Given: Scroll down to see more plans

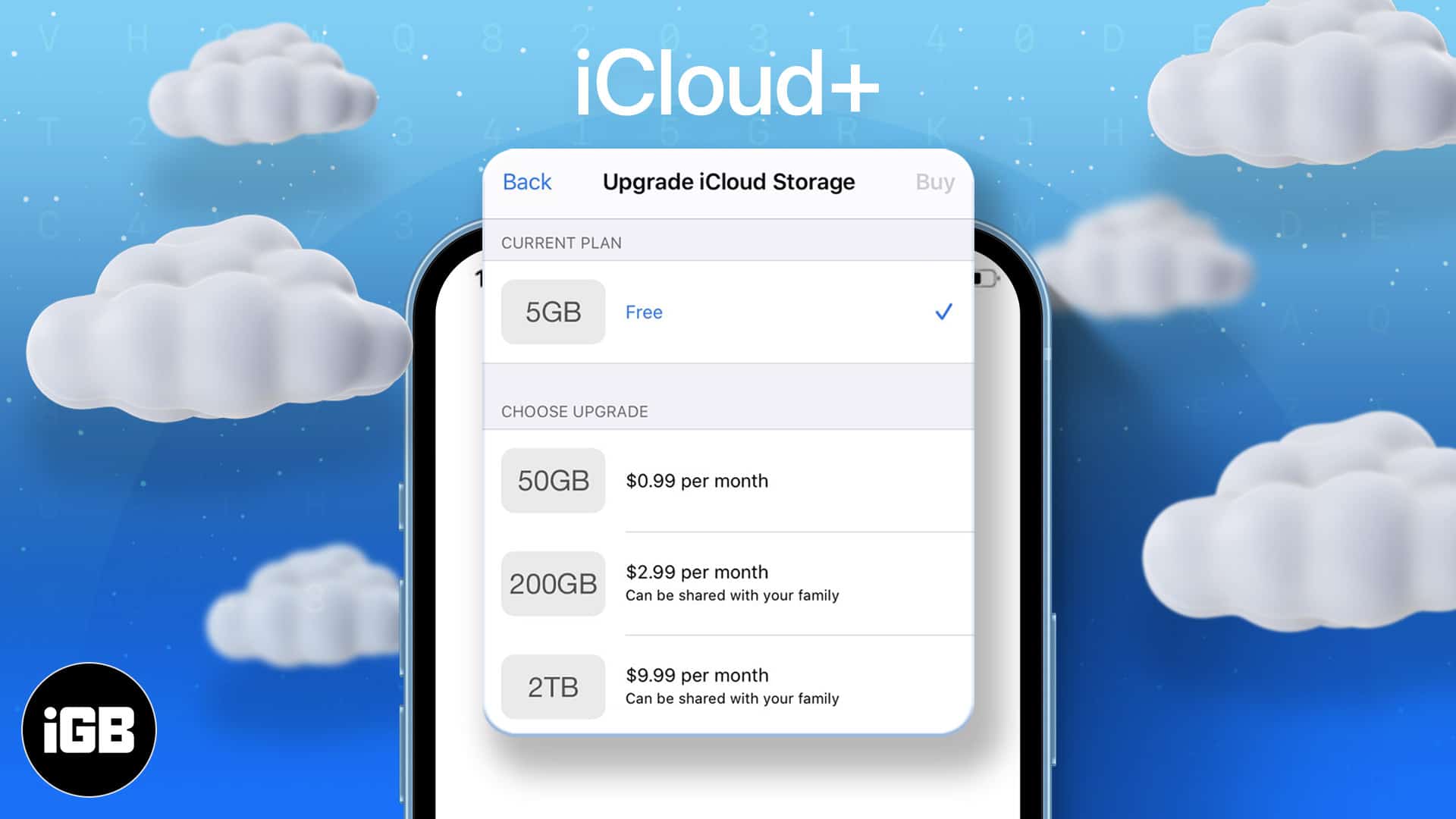Looking at the screenshot, I should click(x=728, y=685).
